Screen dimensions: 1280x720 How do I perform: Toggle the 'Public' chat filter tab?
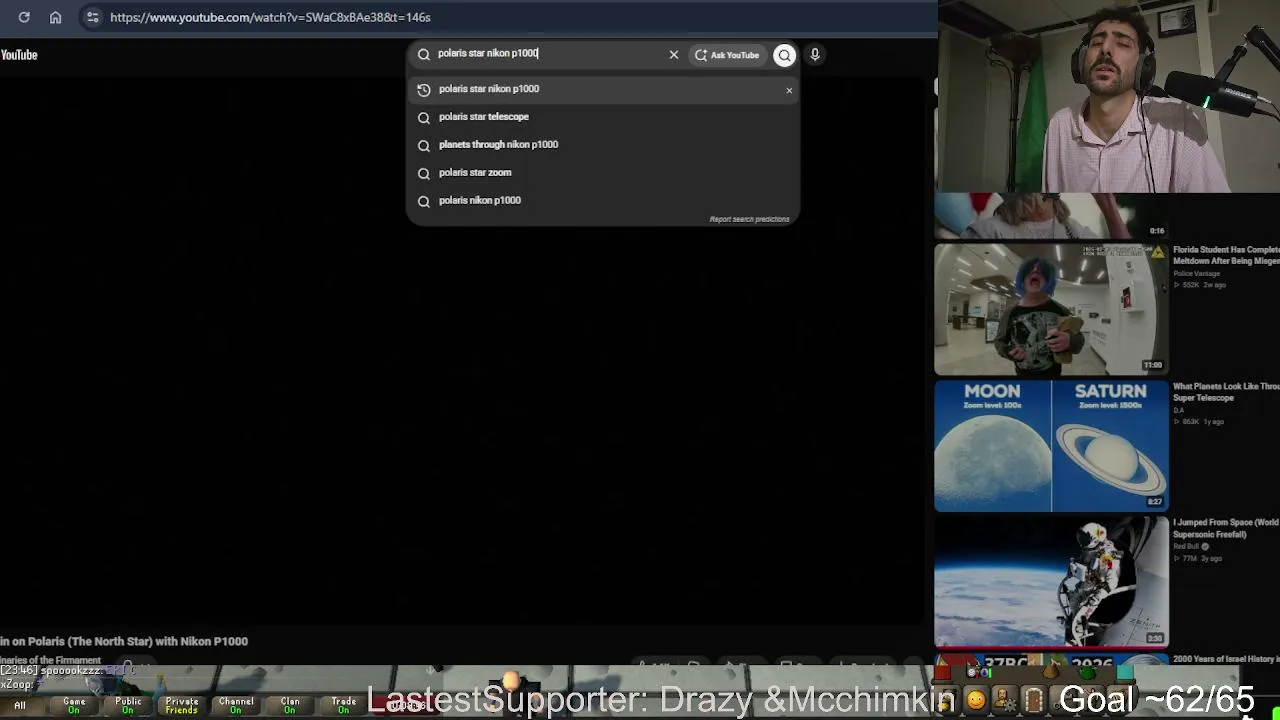tap(128, 705)
